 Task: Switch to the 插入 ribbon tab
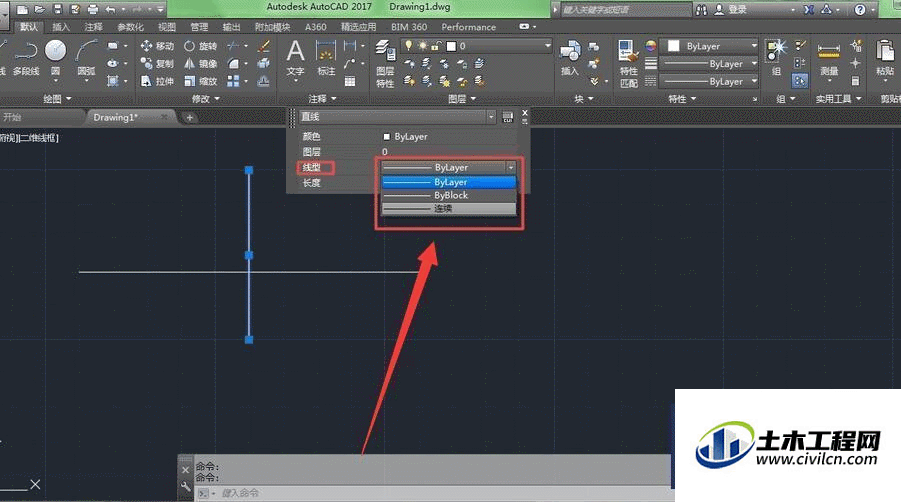point(60,27)
